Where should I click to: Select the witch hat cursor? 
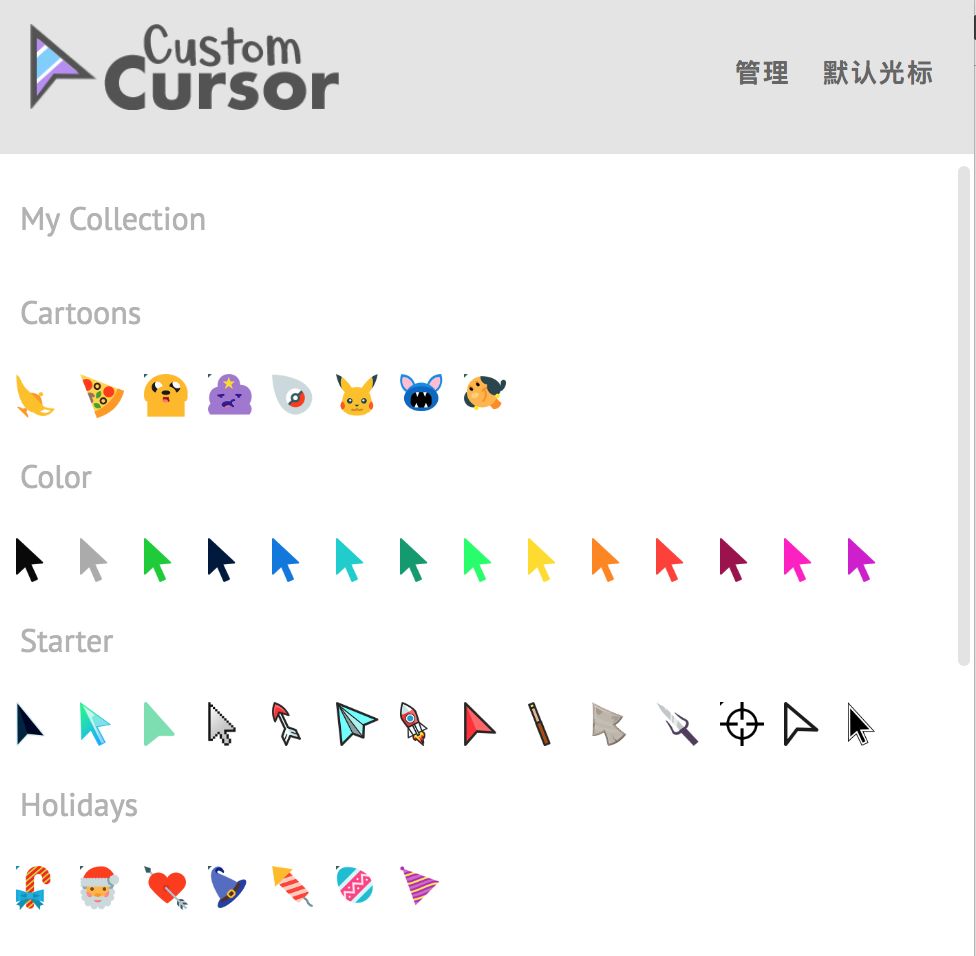pos(227,887)
